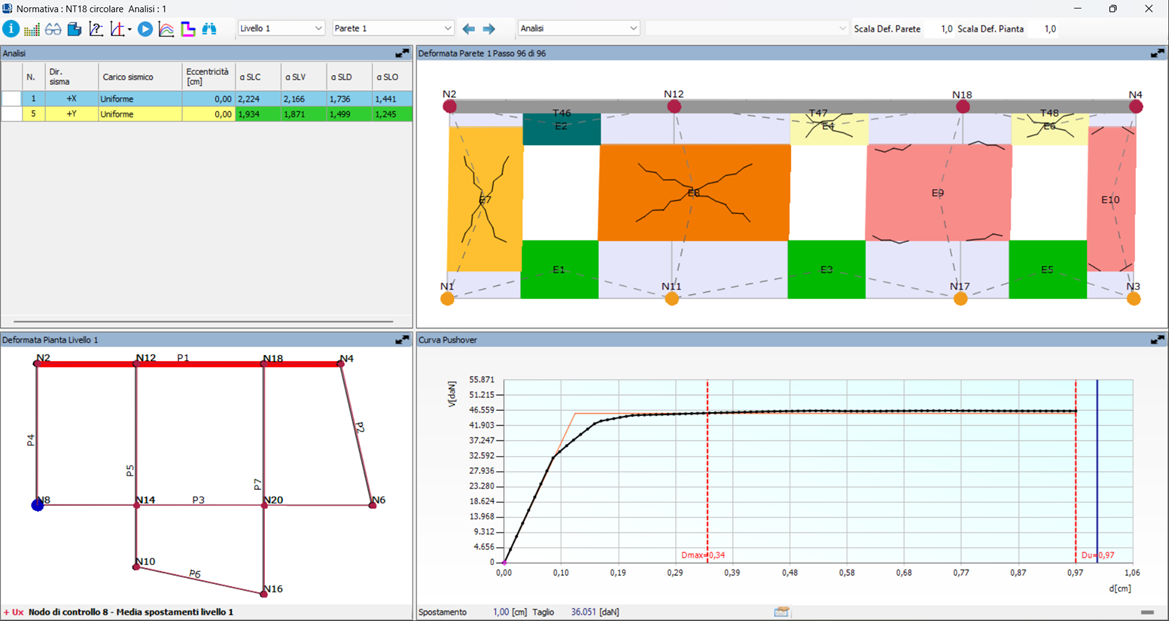Open the colored bar chart tool
The height and width of the screenshot is (621, 1169).
[32, 29]
